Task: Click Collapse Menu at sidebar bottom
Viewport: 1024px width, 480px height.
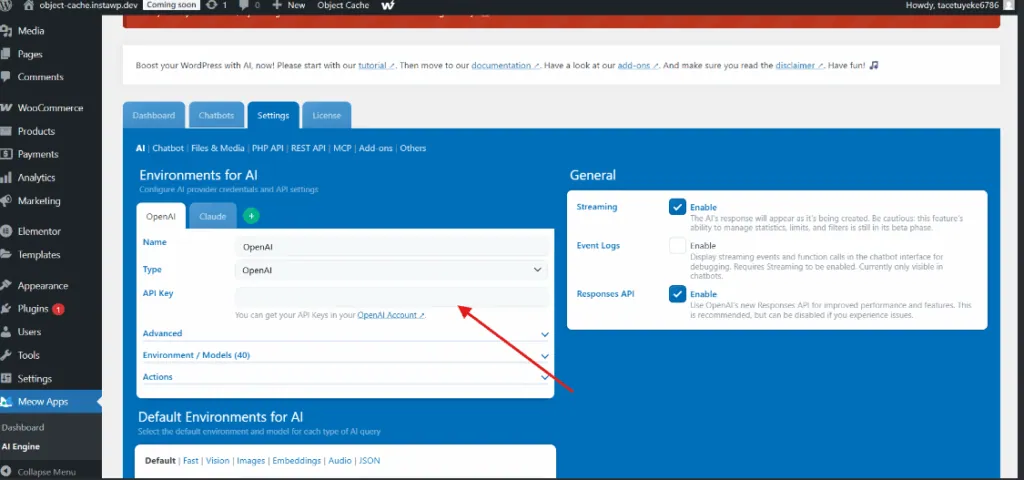Action: (46, 472)
